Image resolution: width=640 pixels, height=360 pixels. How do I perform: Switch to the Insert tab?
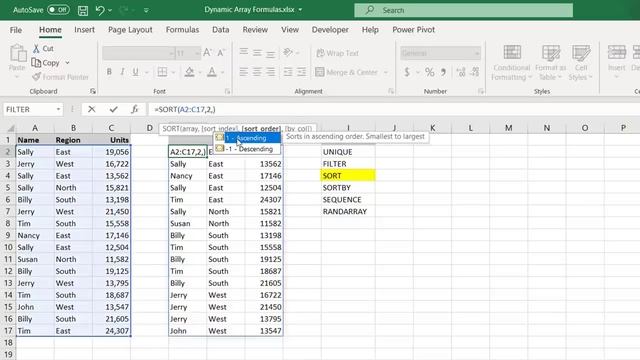[x=84, y=30]
